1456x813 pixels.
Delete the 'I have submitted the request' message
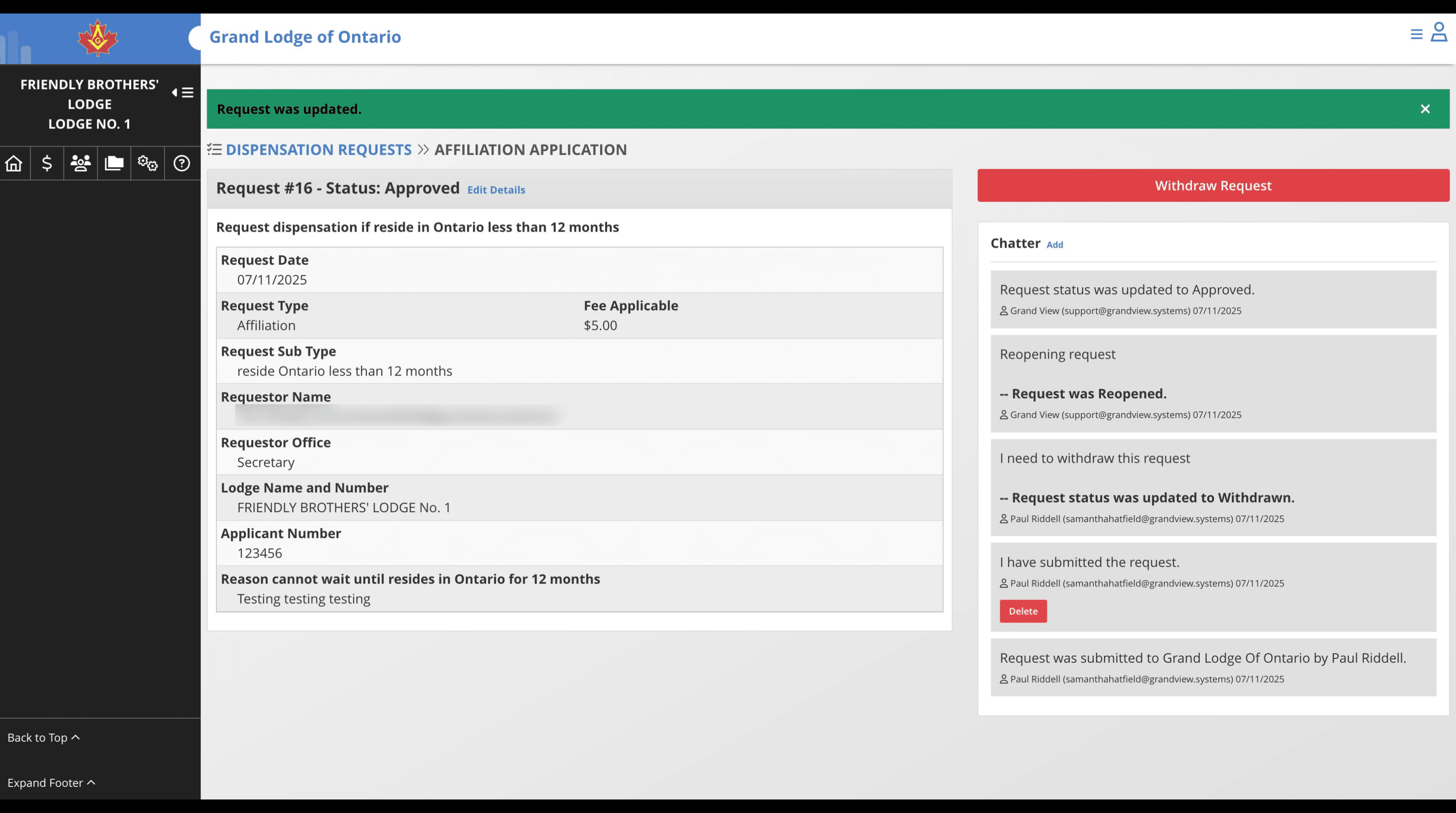(1023, 611)
